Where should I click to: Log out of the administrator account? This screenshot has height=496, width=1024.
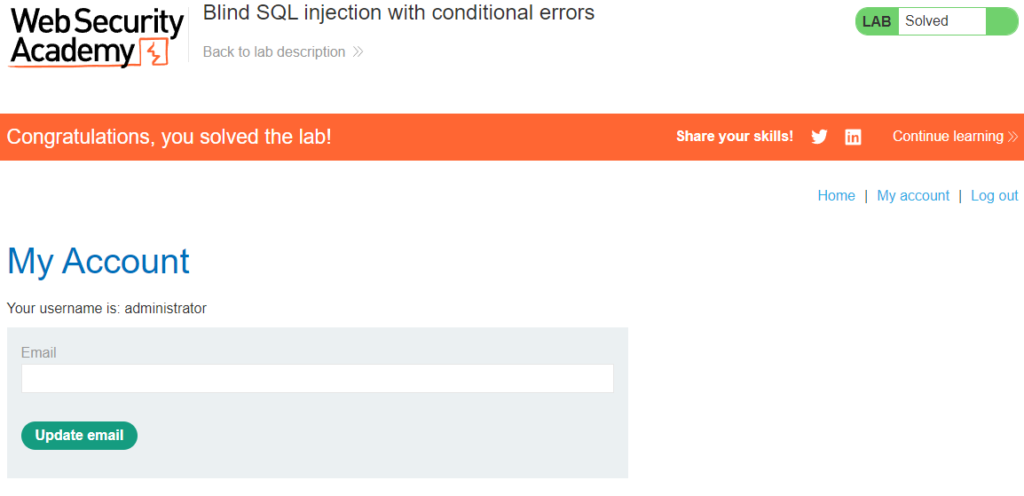(994, 196)
